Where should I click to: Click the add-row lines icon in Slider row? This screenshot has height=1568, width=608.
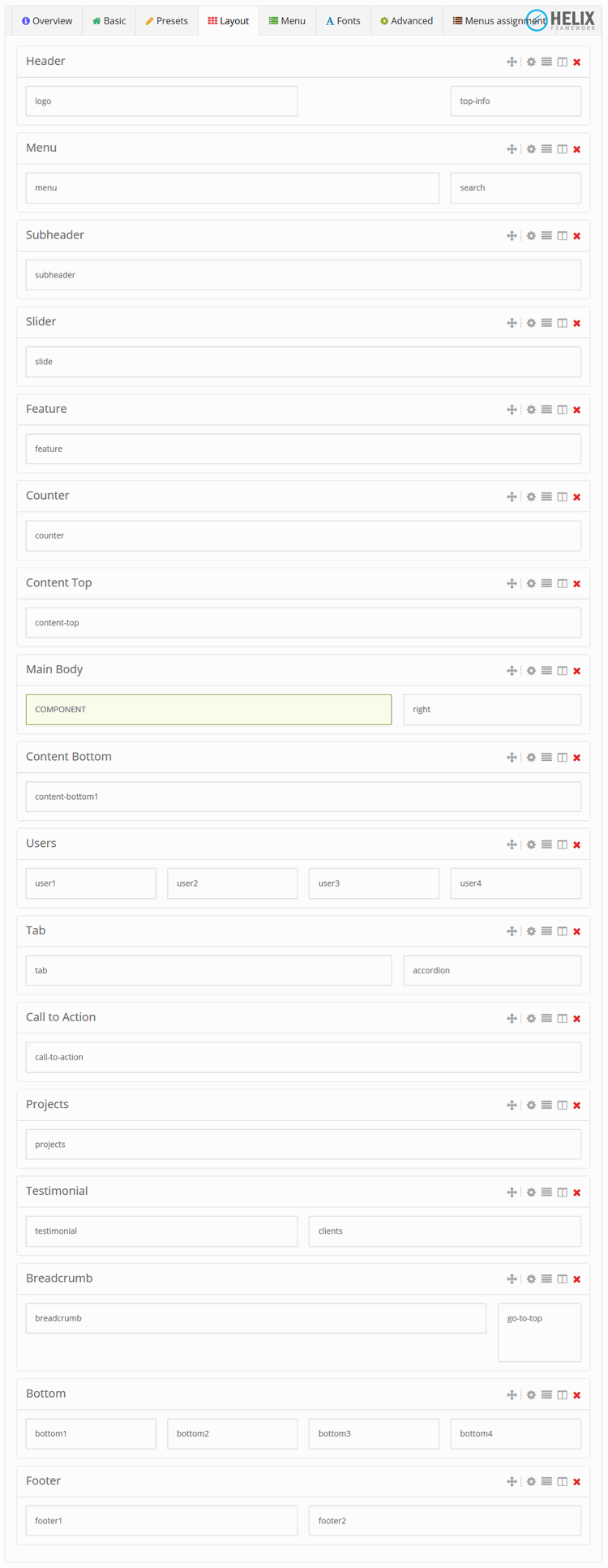click(546, 323)
